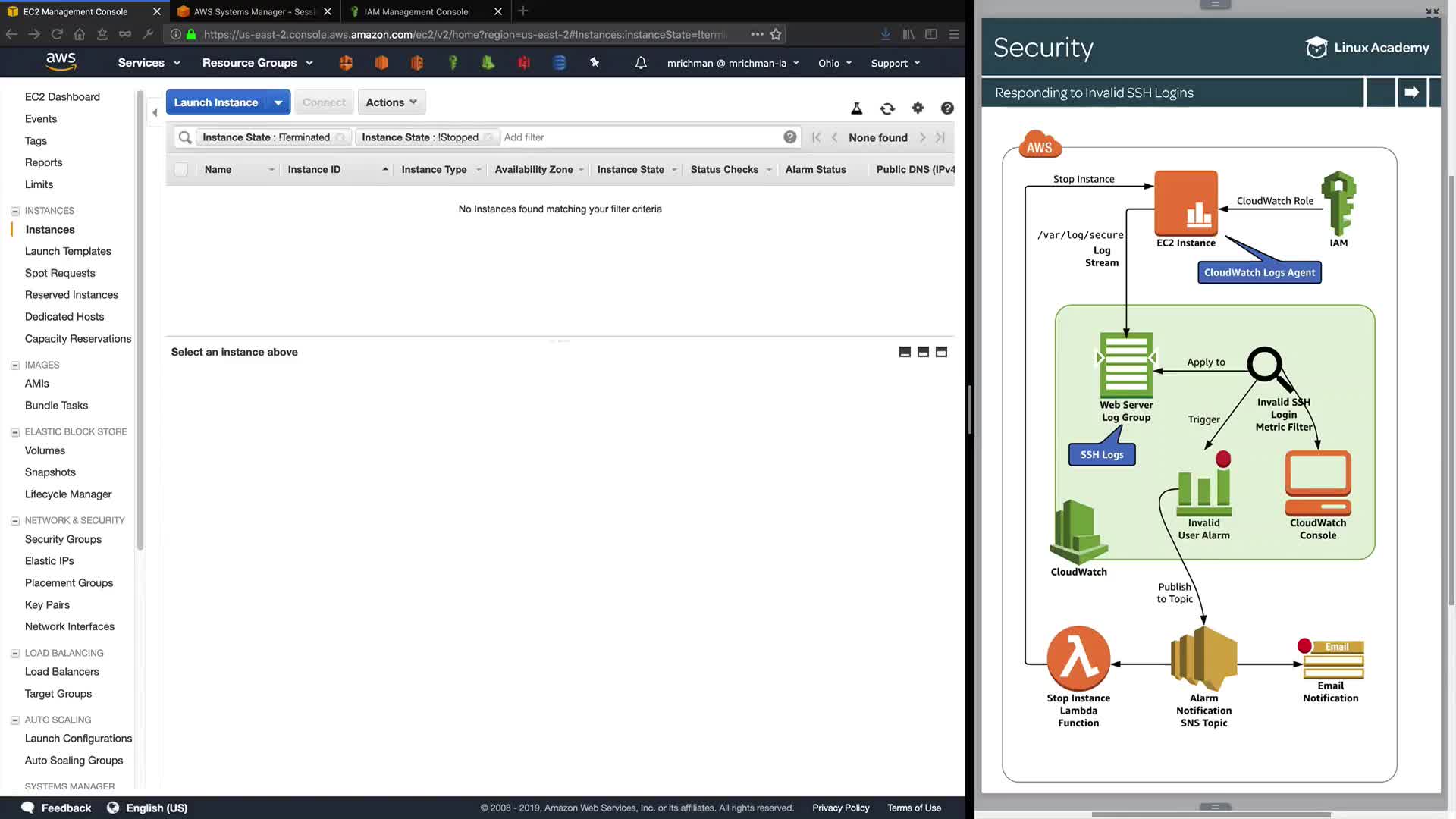Open Launch Instance dropdown arrow
Screen dimensions: 1456x819
tap(278, 102)
